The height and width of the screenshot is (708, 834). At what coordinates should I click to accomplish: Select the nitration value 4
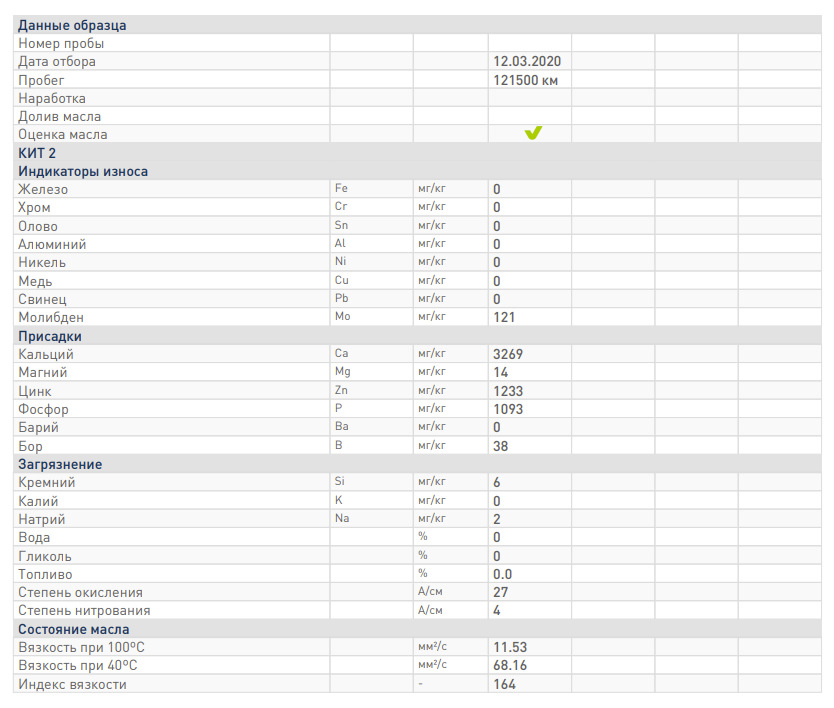click(497, 611)
